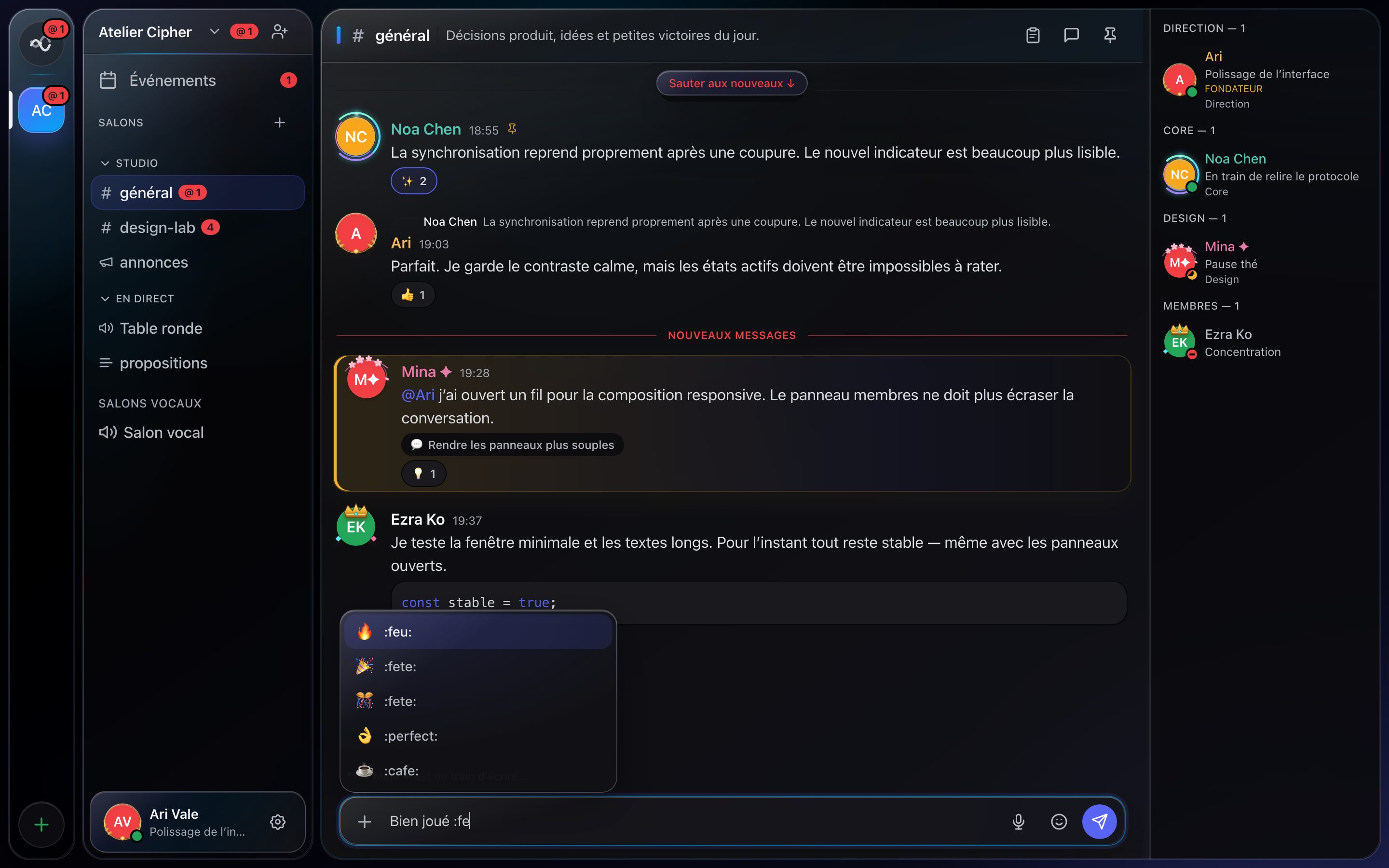
Task: Open the threads icon in header
Action: pos(1071,35)
